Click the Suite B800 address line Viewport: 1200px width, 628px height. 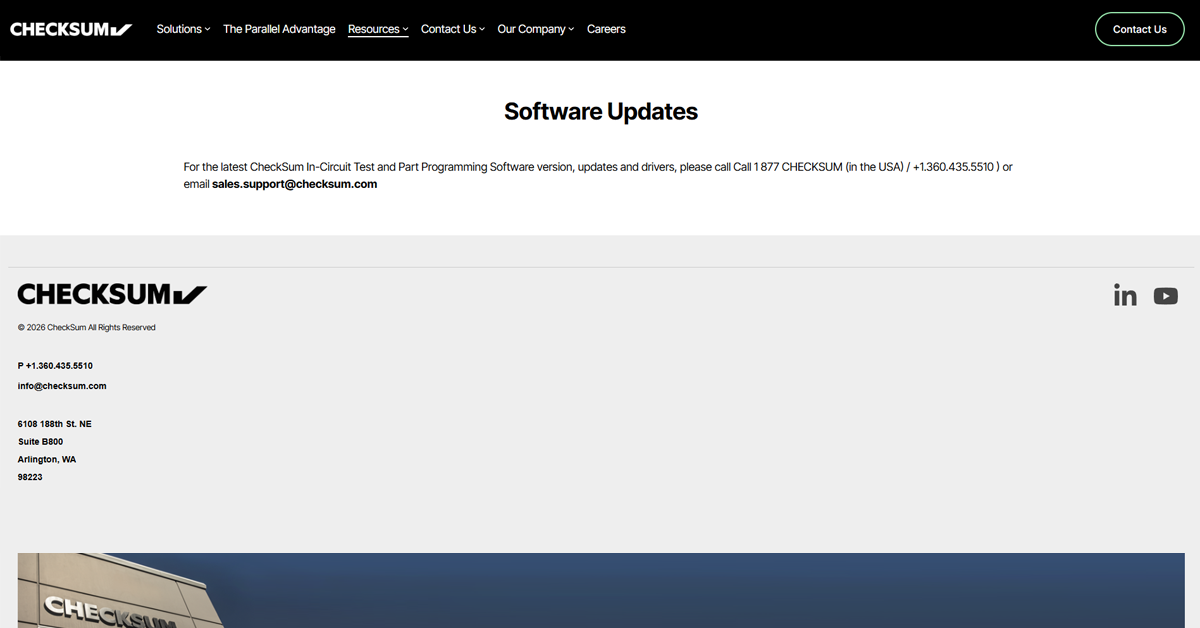click(x=40, y=442)
